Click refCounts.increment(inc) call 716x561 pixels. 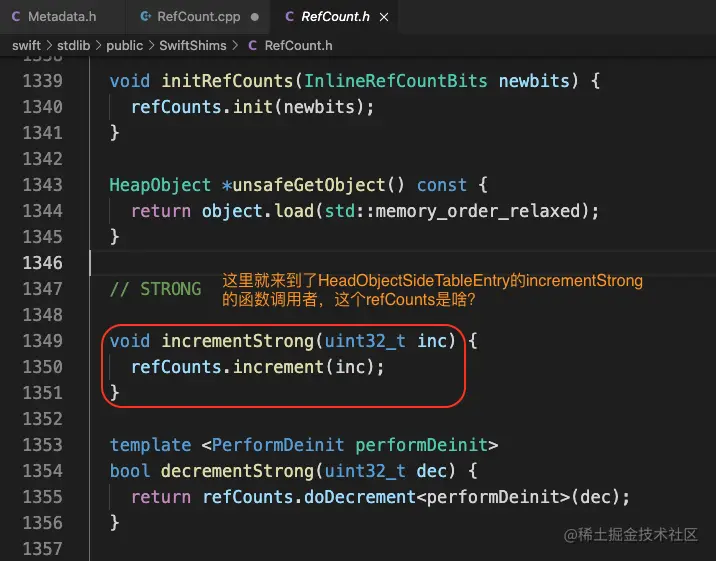pyautogui.click(x=258, y=367)
